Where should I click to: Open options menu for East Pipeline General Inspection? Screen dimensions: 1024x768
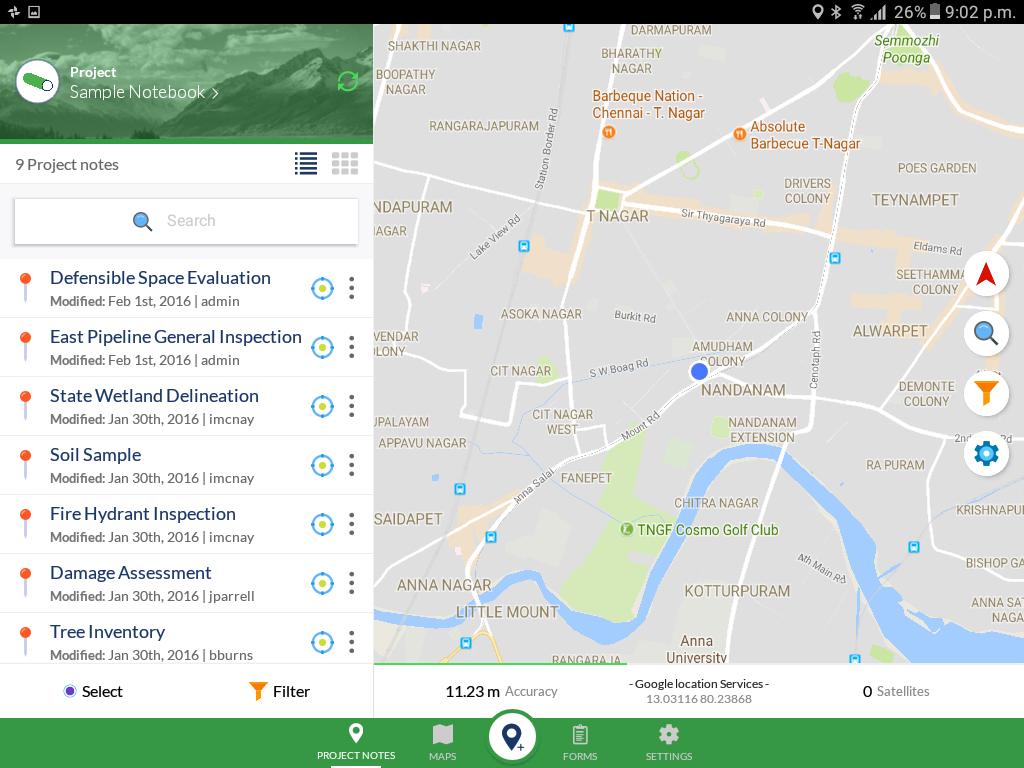[x=351, y=347]
